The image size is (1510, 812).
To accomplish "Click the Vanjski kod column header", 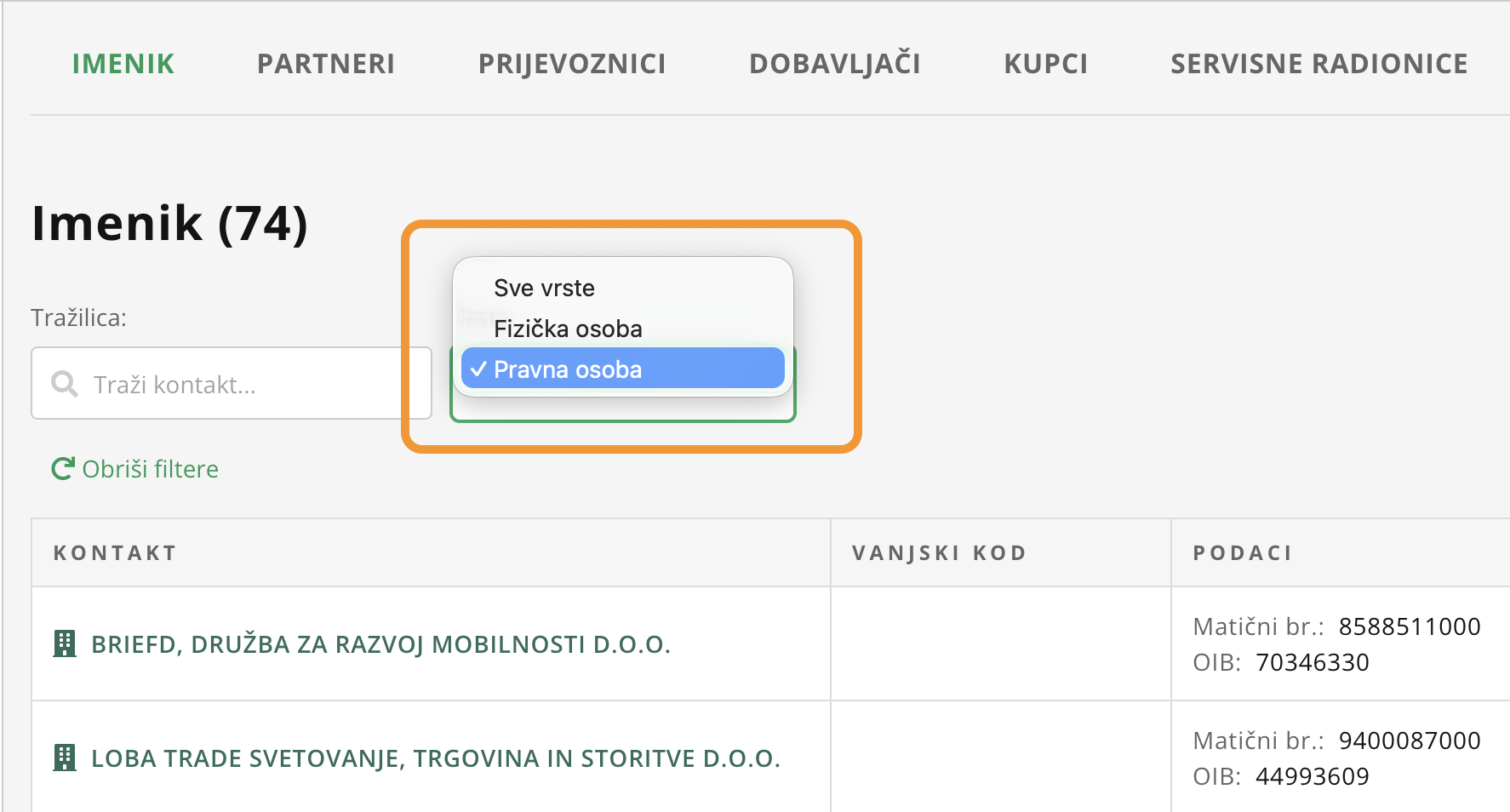I will click(940, 553).
